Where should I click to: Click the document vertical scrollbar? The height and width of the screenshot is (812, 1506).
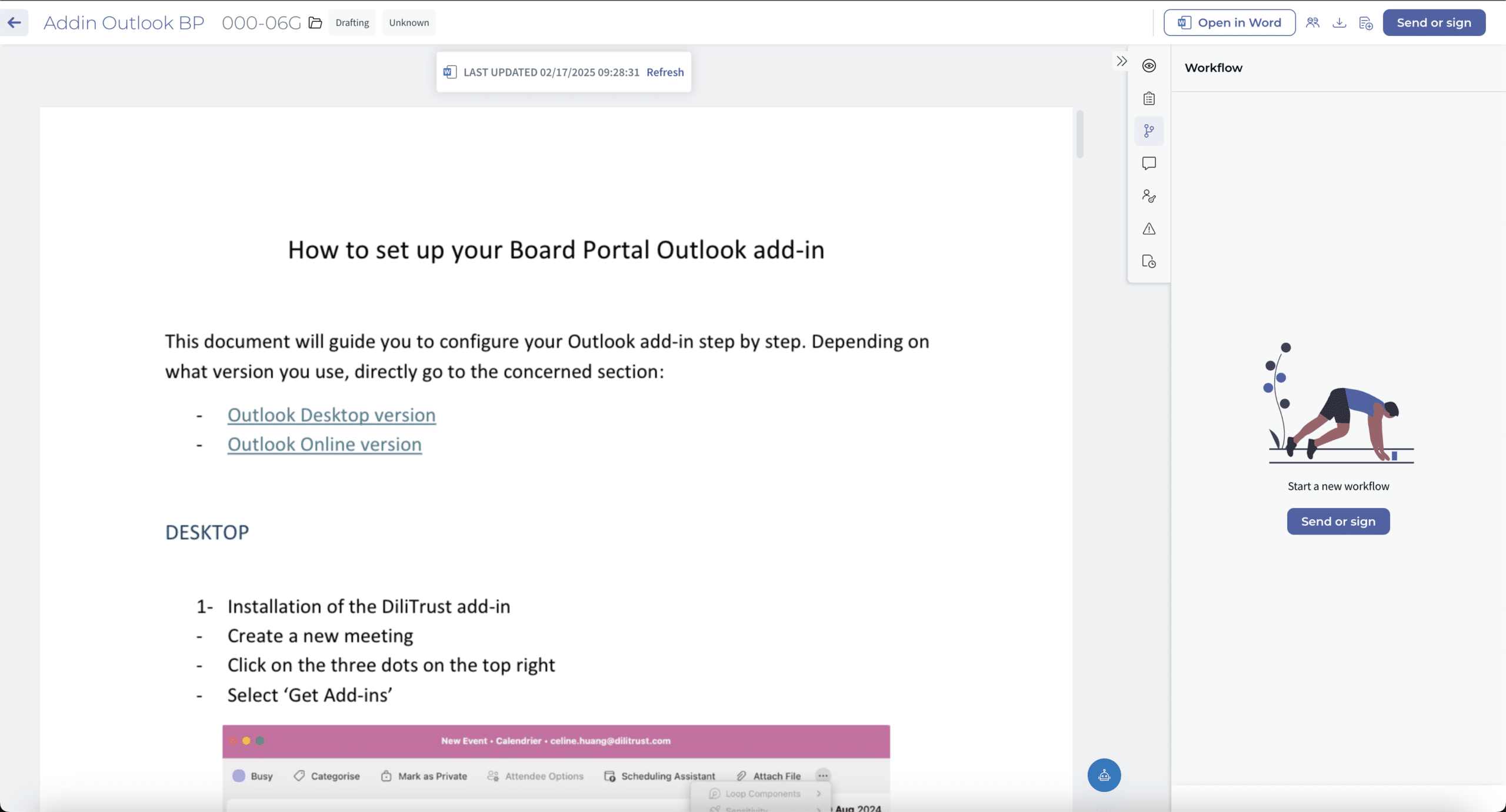coord(1080,135)
